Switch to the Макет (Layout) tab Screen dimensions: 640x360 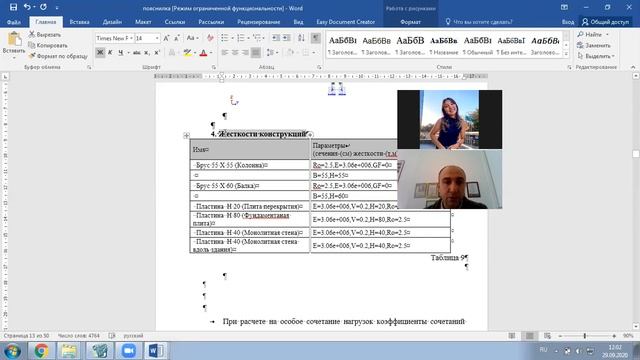[x=143, y=22]
